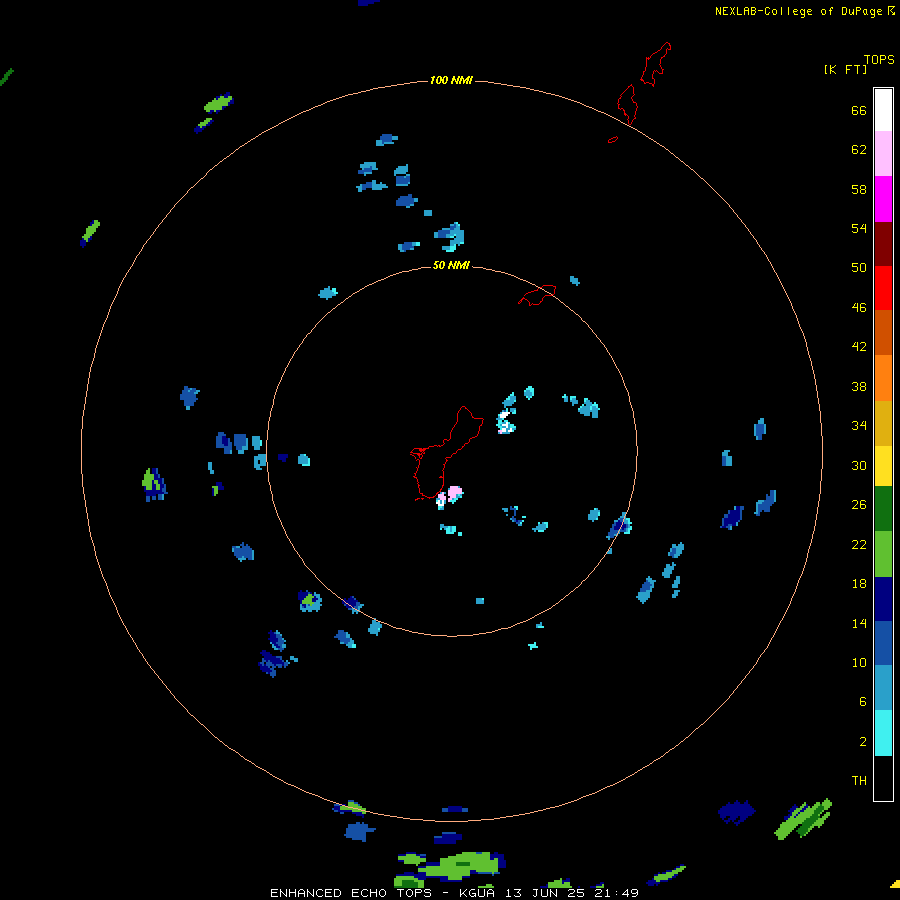Pick the yellow legend block above 30
The width and height of the screenshot is (900, 900).
click(x=883, y=466)
